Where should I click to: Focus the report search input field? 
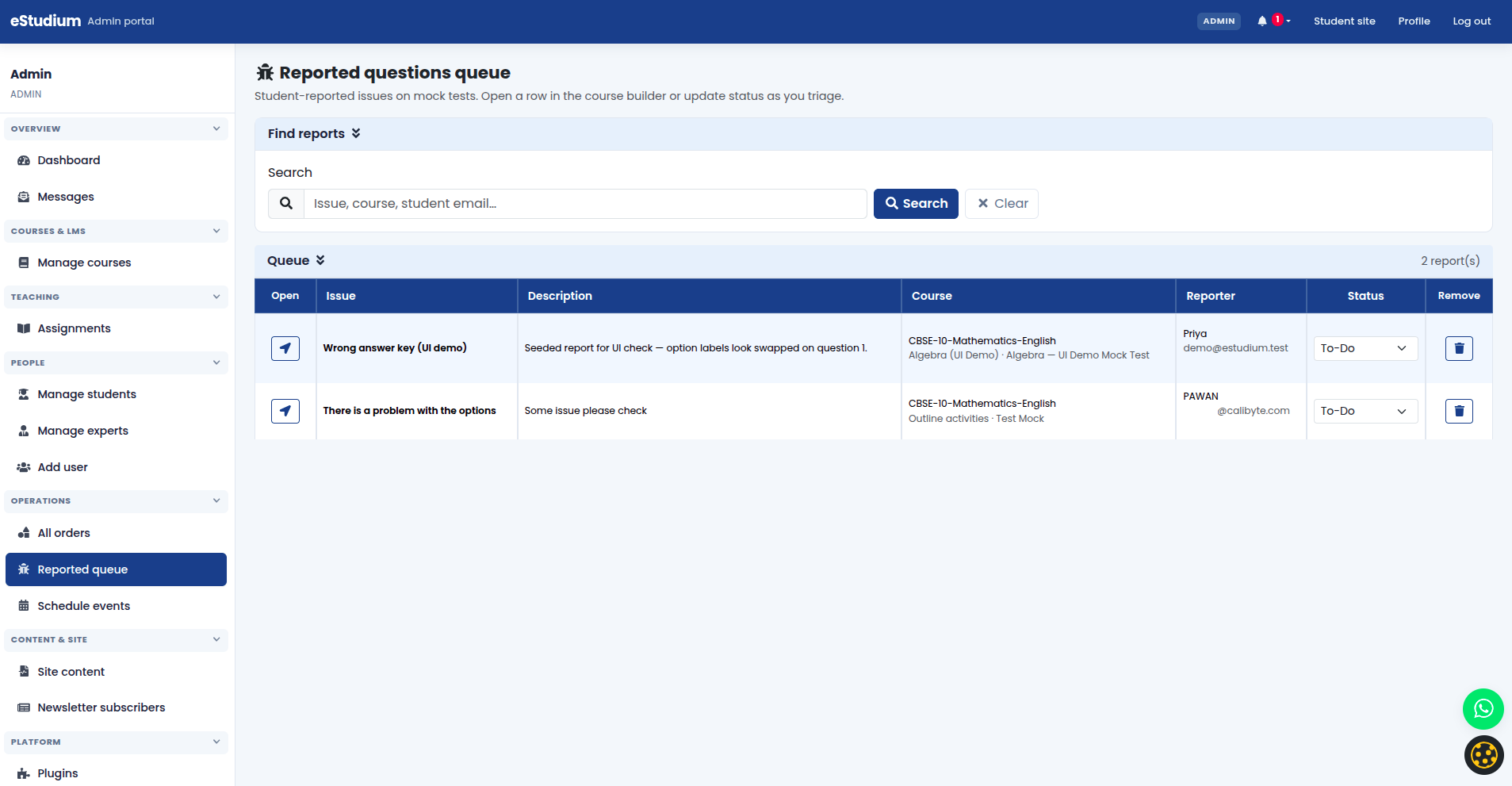click(585, 204)
